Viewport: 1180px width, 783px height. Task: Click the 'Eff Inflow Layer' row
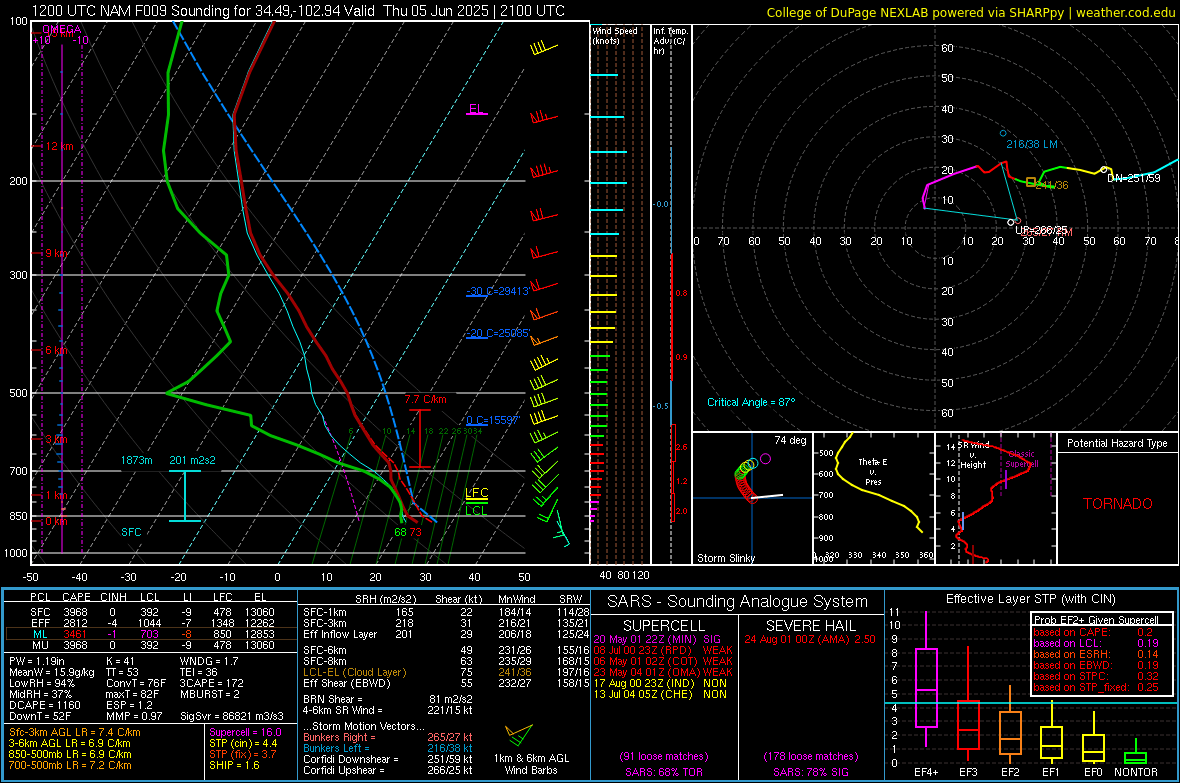click(446, 634)
